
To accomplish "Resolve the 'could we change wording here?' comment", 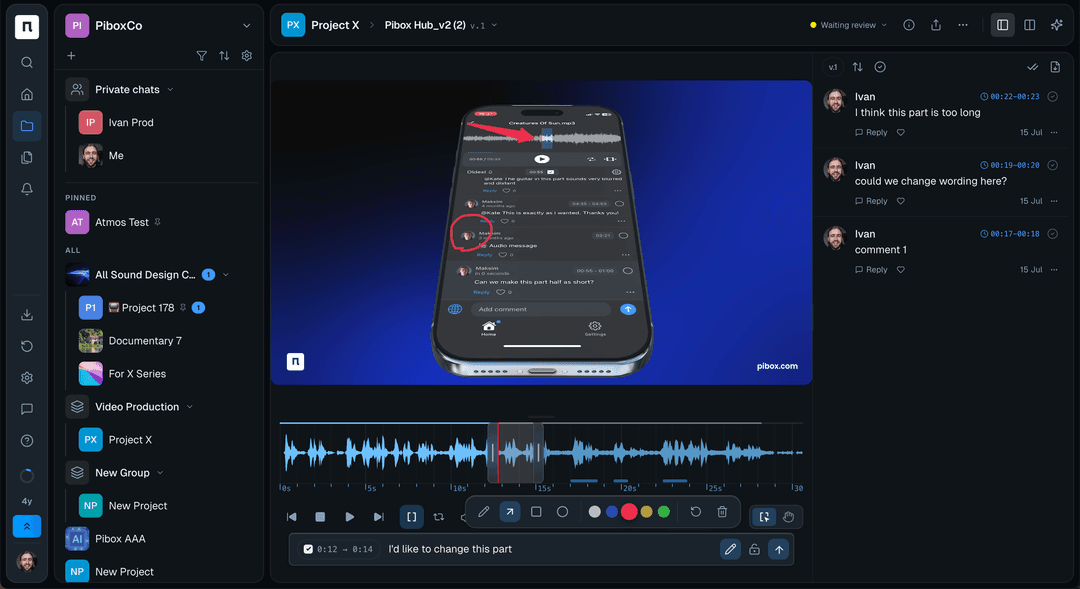I will [1052, 165].
